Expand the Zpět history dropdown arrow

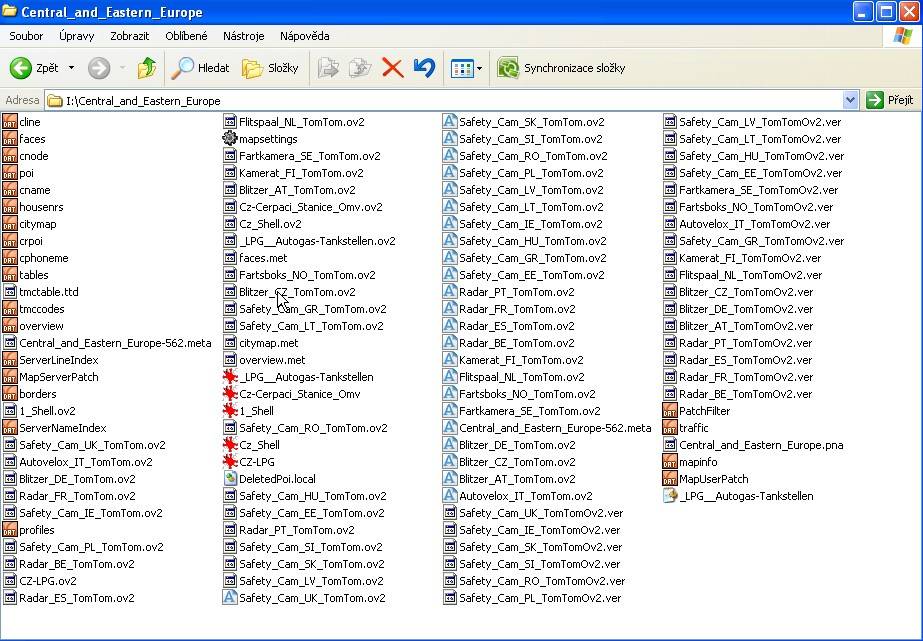coord(71,68)
